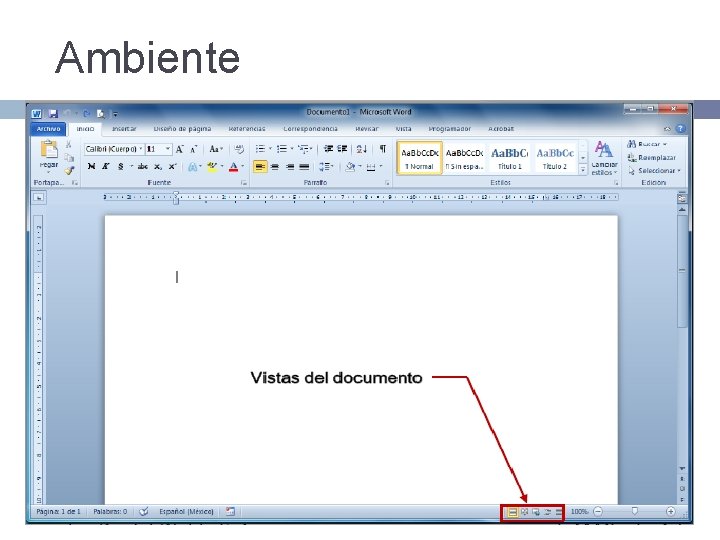Toggle Superscript formatting
Image resolution: width=720 pixels, height=540 pixels.
coord(172,167)
